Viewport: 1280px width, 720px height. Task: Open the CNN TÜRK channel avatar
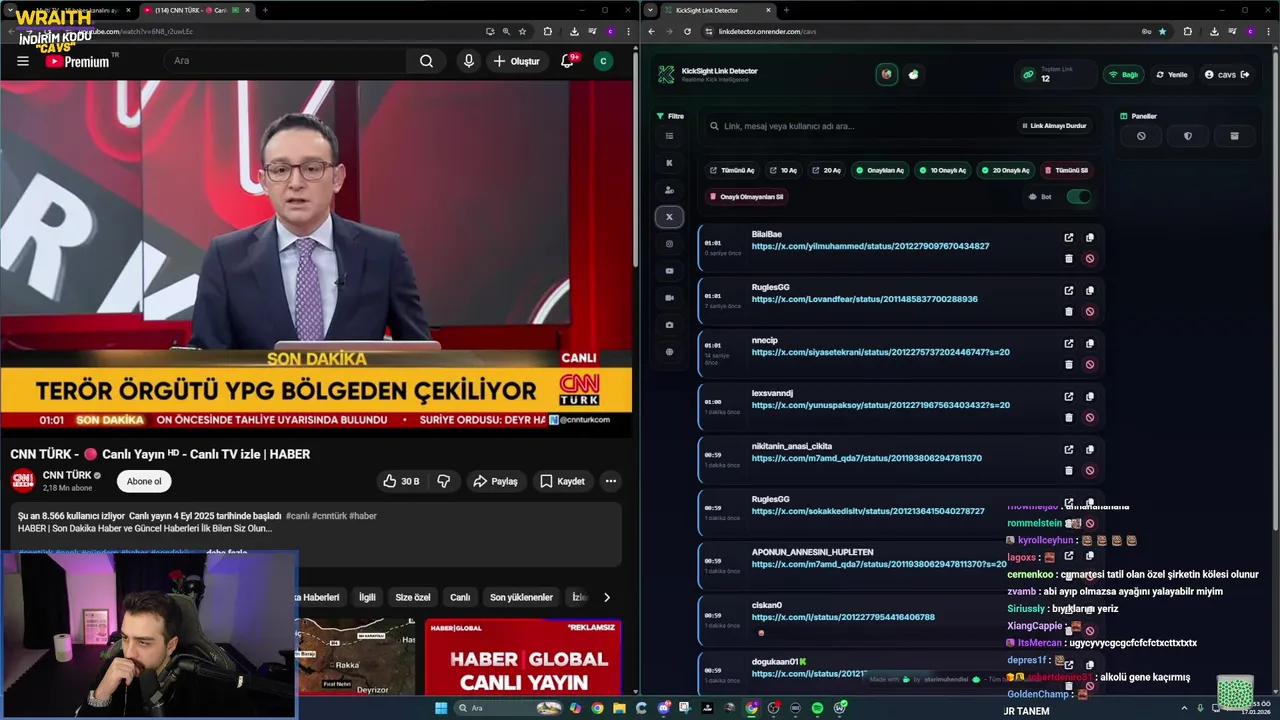point(23,481)
